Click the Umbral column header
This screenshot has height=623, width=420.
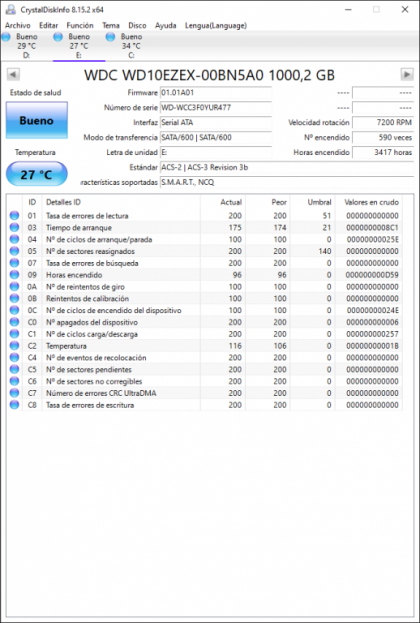tap(313, 202)
